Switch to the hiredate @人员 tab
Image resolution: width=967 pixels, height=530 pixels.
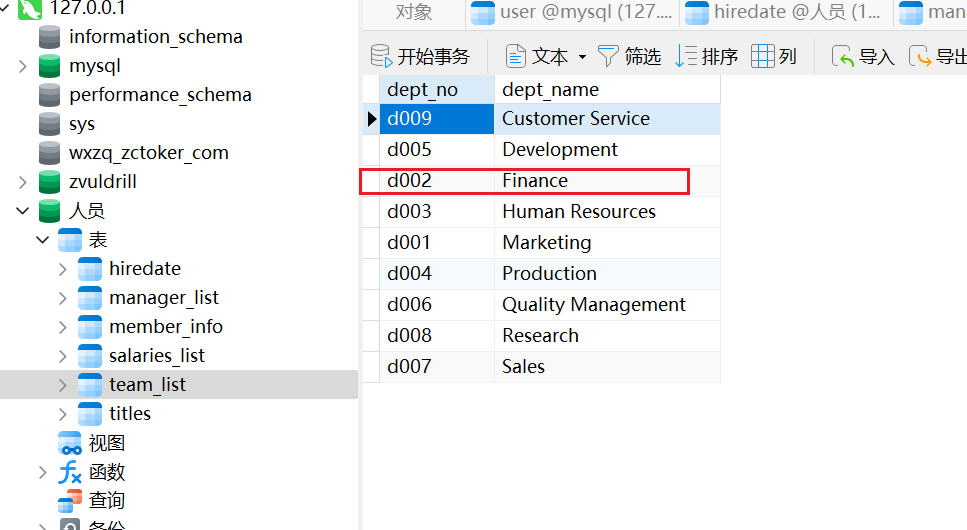pyautogui.click(x=785, y=13)
